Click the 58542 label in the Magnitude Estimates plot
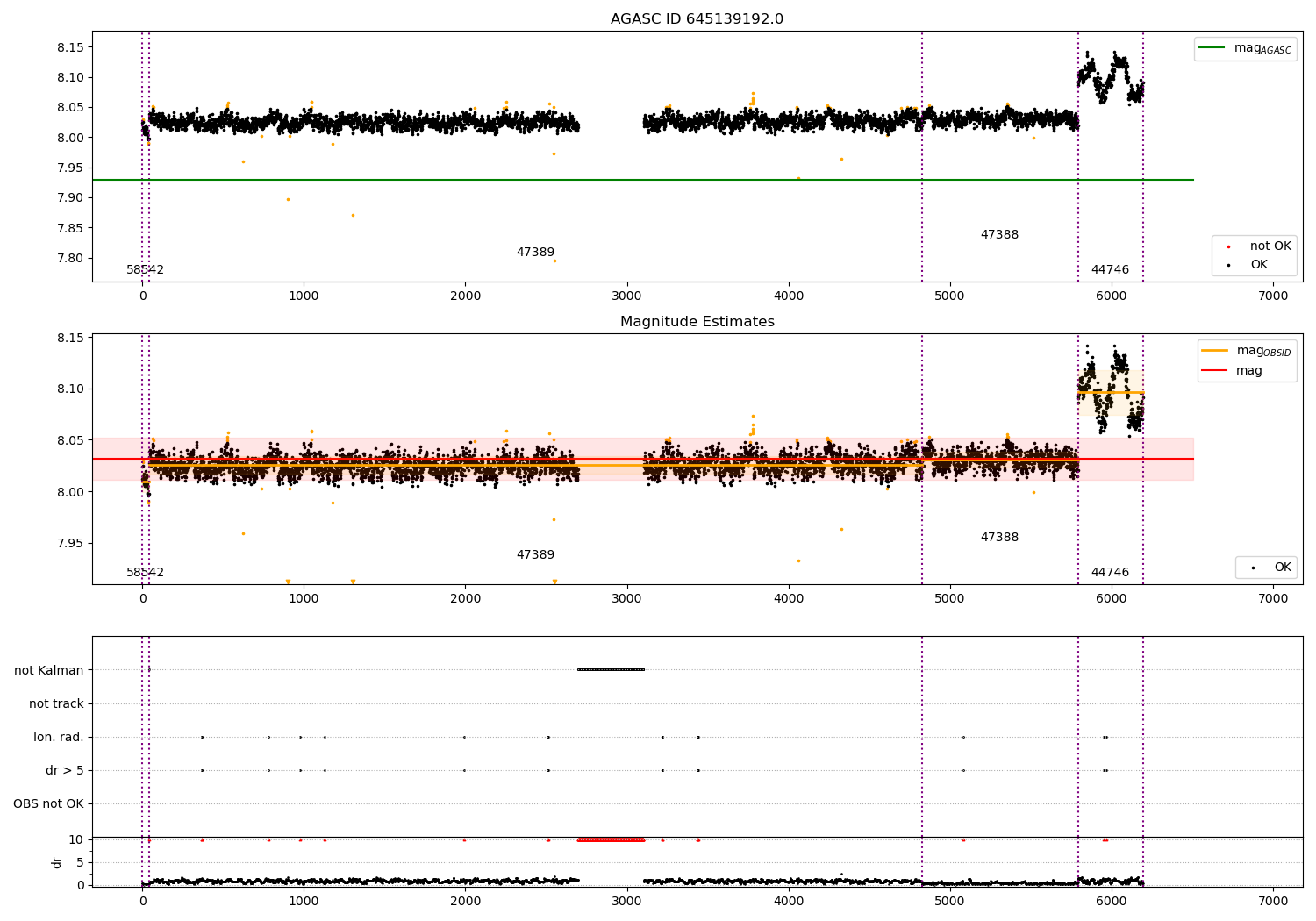Screen dimensions: 1316x921 pos(145,573)
